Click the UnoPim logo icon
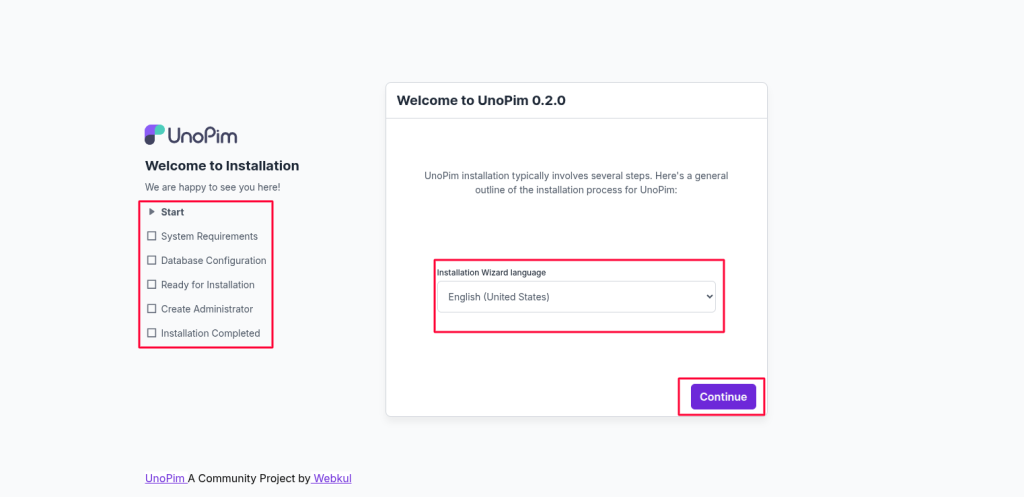The height and width of the screenshot is (497, 1024). coord(155,135)
